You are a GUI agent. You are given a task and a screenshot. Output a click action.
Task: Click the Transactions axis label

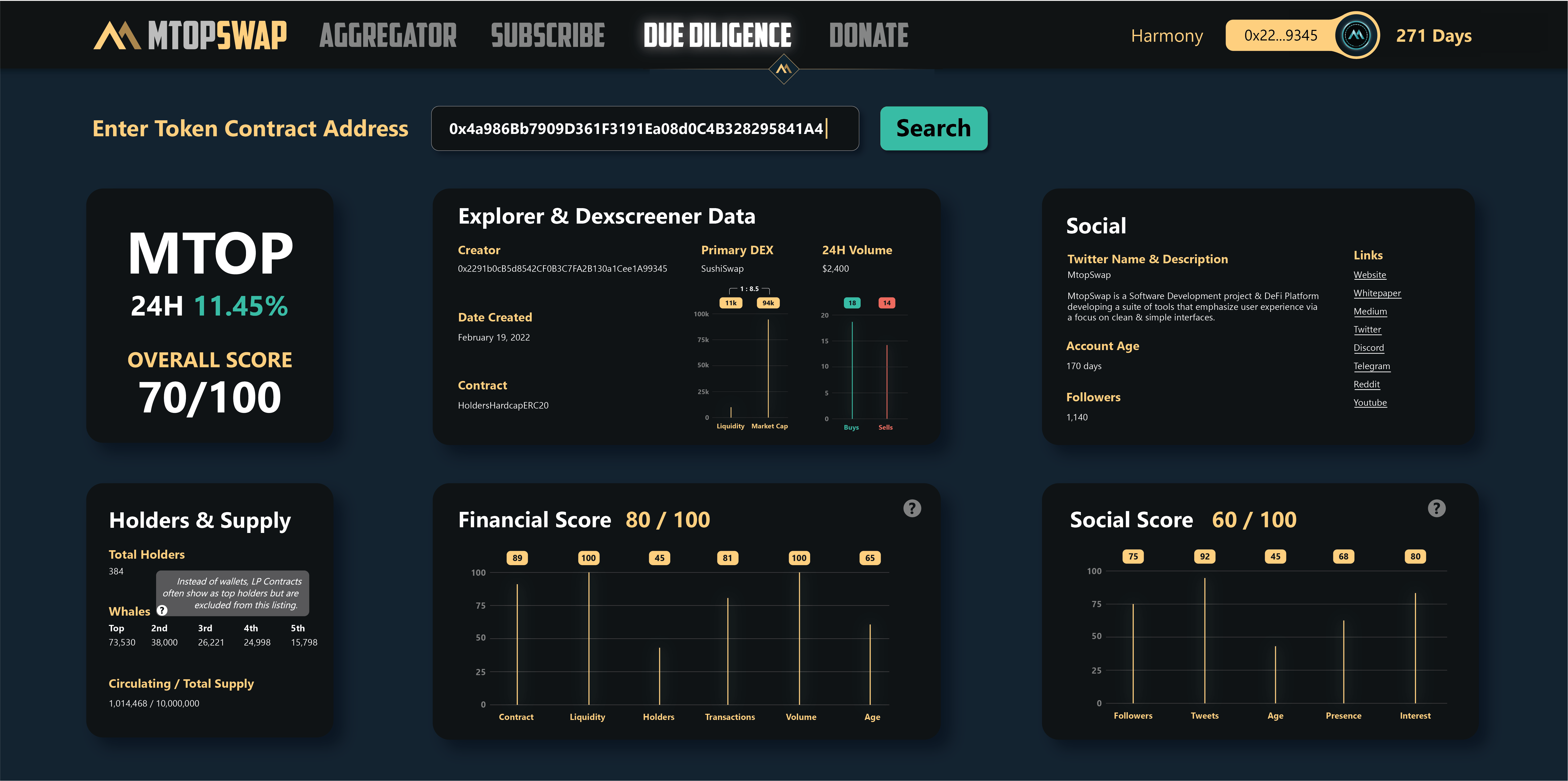coord(730,717)
